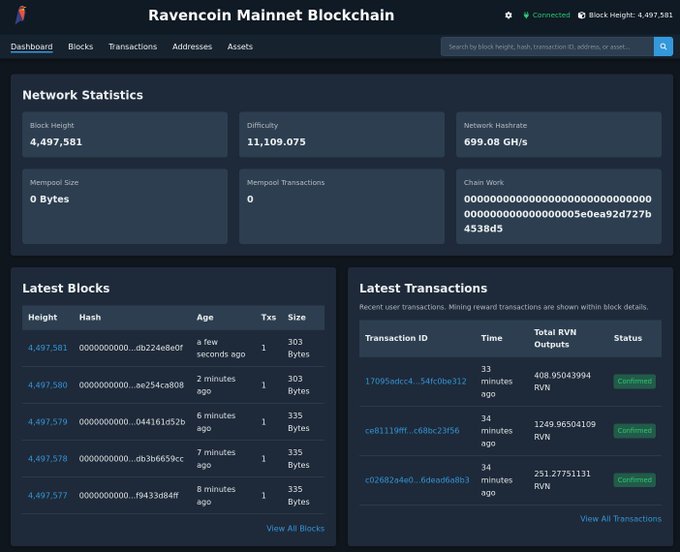Screen dimensions: 680x552
Task: Click 'a few seconds ago' age cell
Action: (x=221, y=348)
